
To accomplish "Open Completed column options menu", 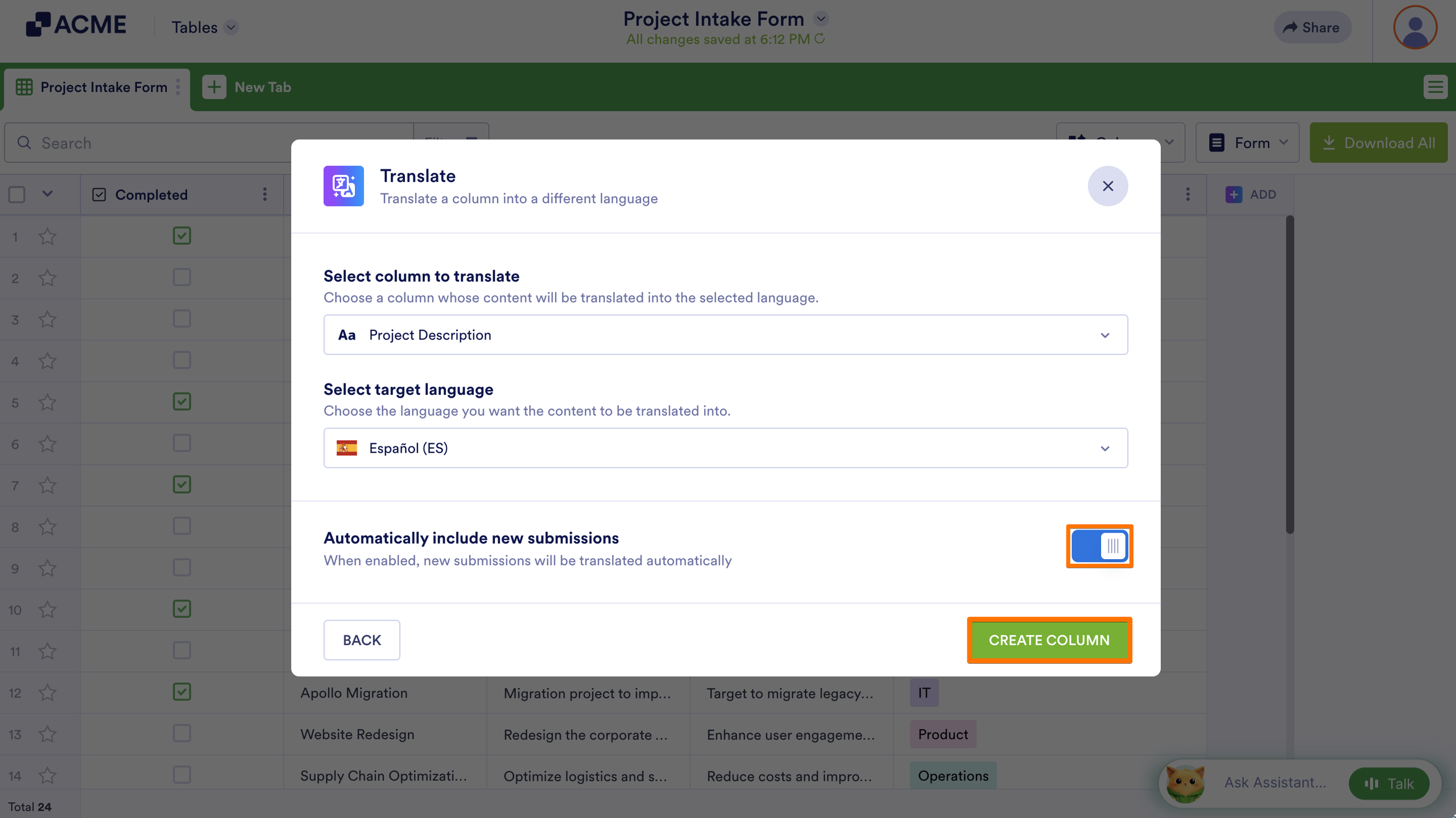I will click(264, 195).
